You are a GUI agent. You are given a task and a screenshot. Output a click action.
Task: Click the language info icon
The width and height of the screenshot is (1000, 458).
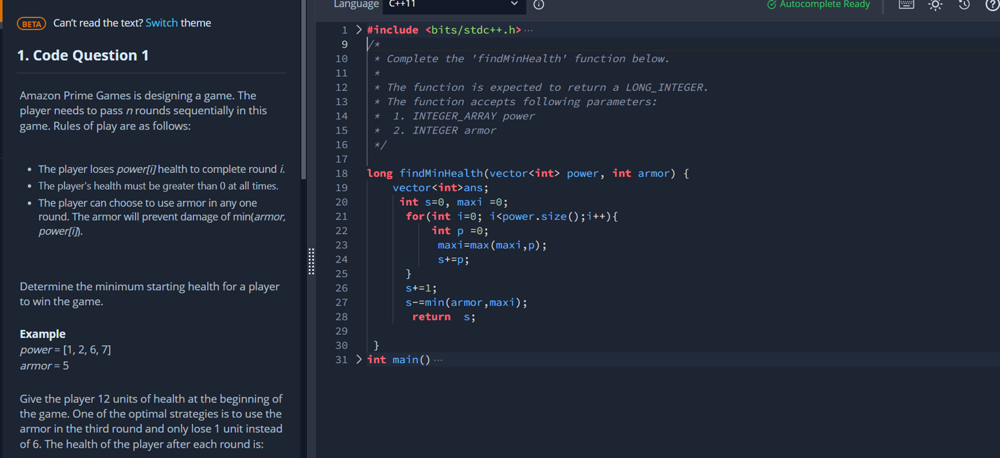[538, 4]
